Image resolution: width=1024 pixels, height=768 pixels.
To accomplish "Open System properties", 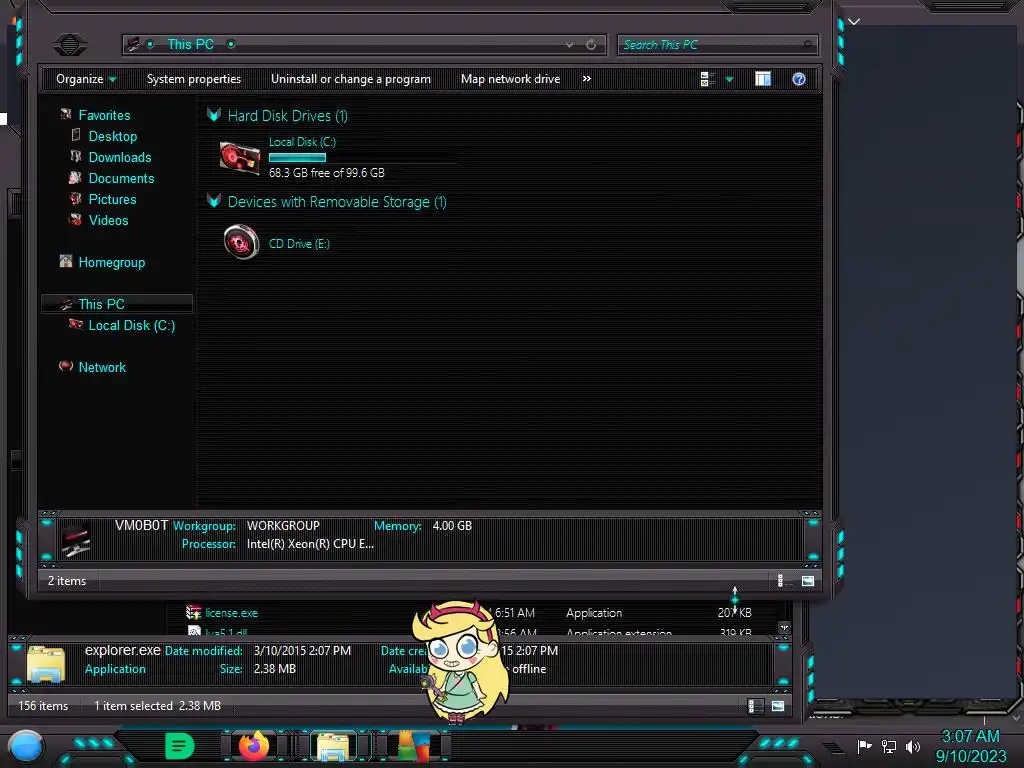I will (x=194, y=79).
